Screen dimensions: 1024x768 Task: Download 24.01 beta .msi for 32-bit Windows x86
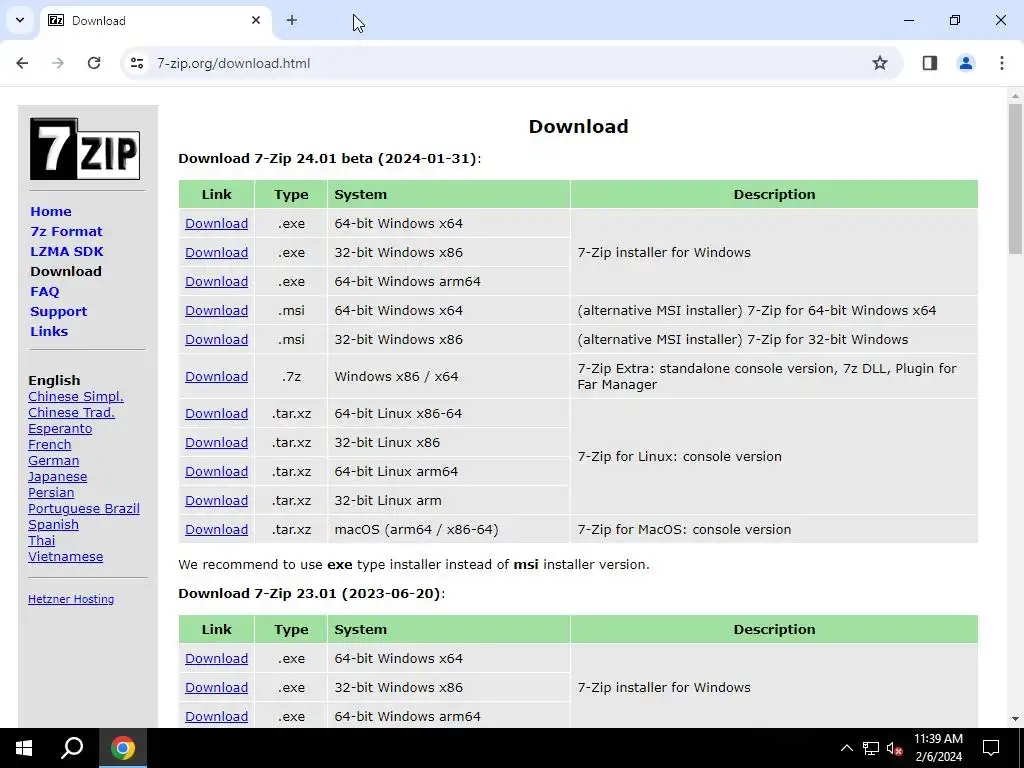click(216, 340)
